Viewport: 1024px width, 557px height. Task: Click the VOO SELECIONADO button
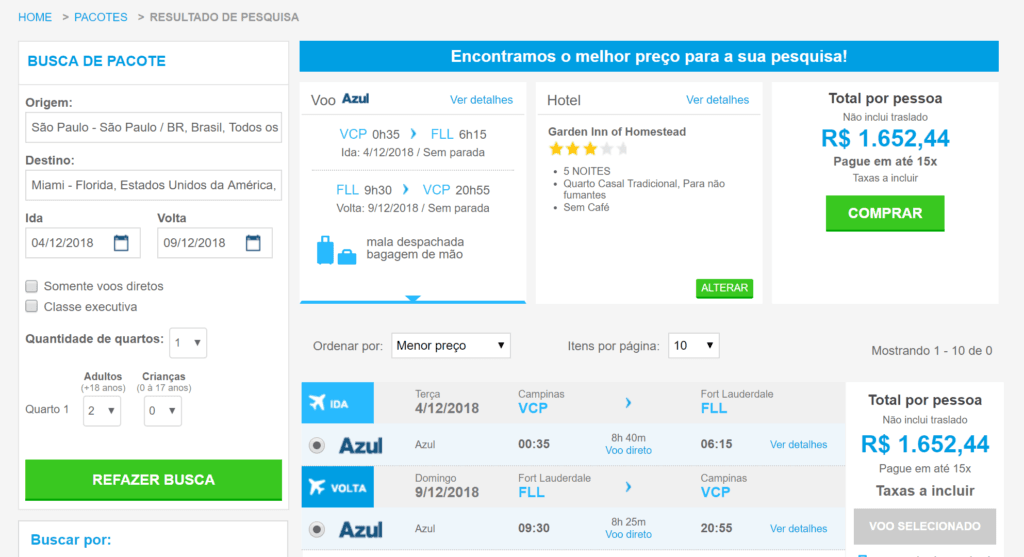point(925,526)
